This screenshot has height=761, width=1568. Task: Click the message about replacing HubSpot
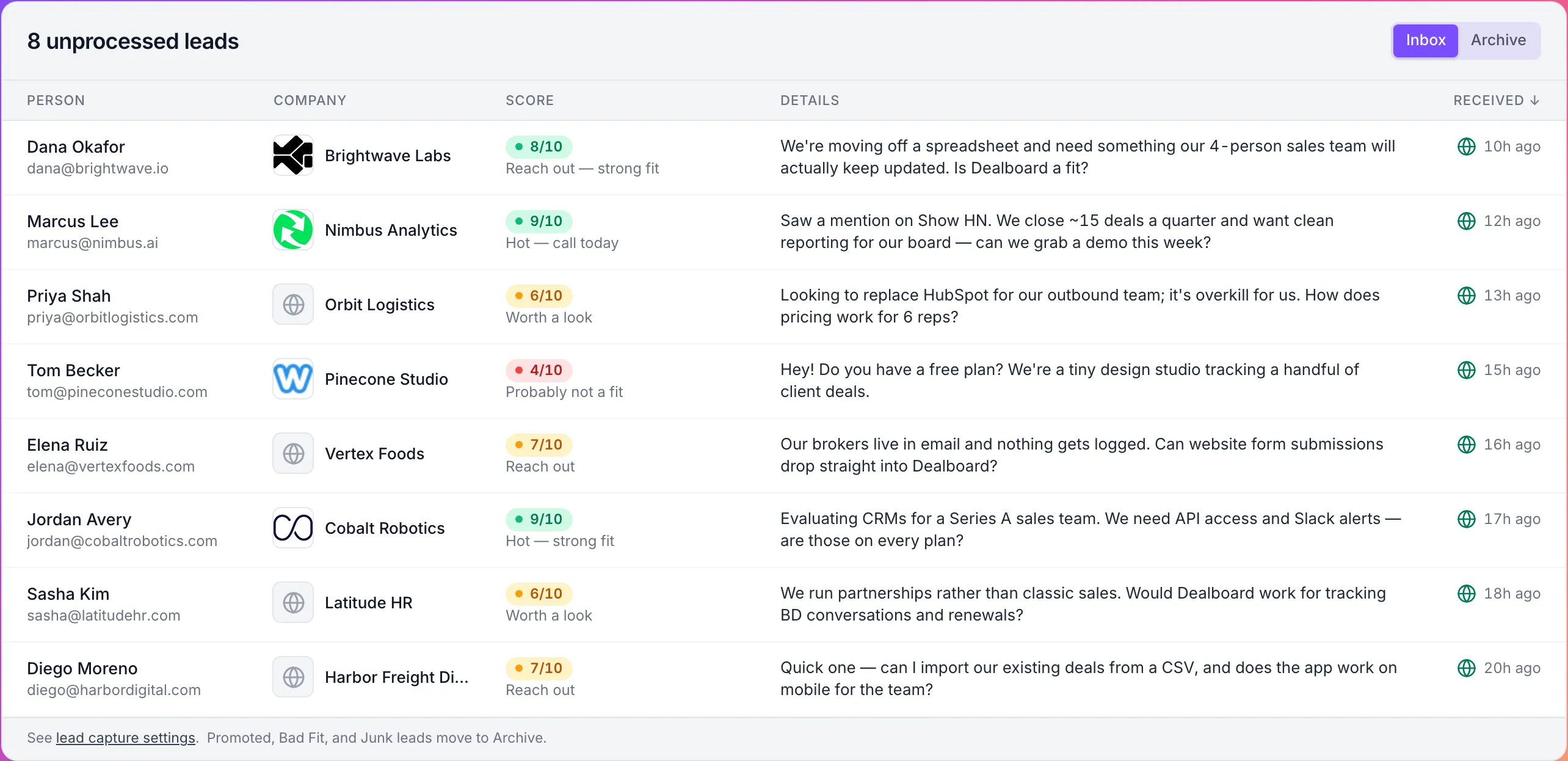tap(1080, 306)
